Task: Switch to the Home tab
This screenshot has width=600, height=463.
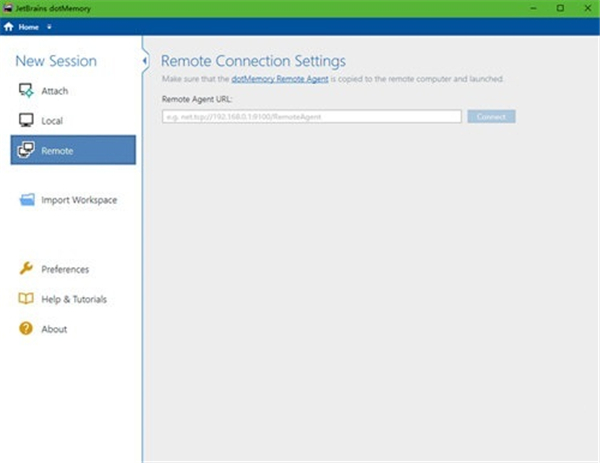Action: [28, 27]
